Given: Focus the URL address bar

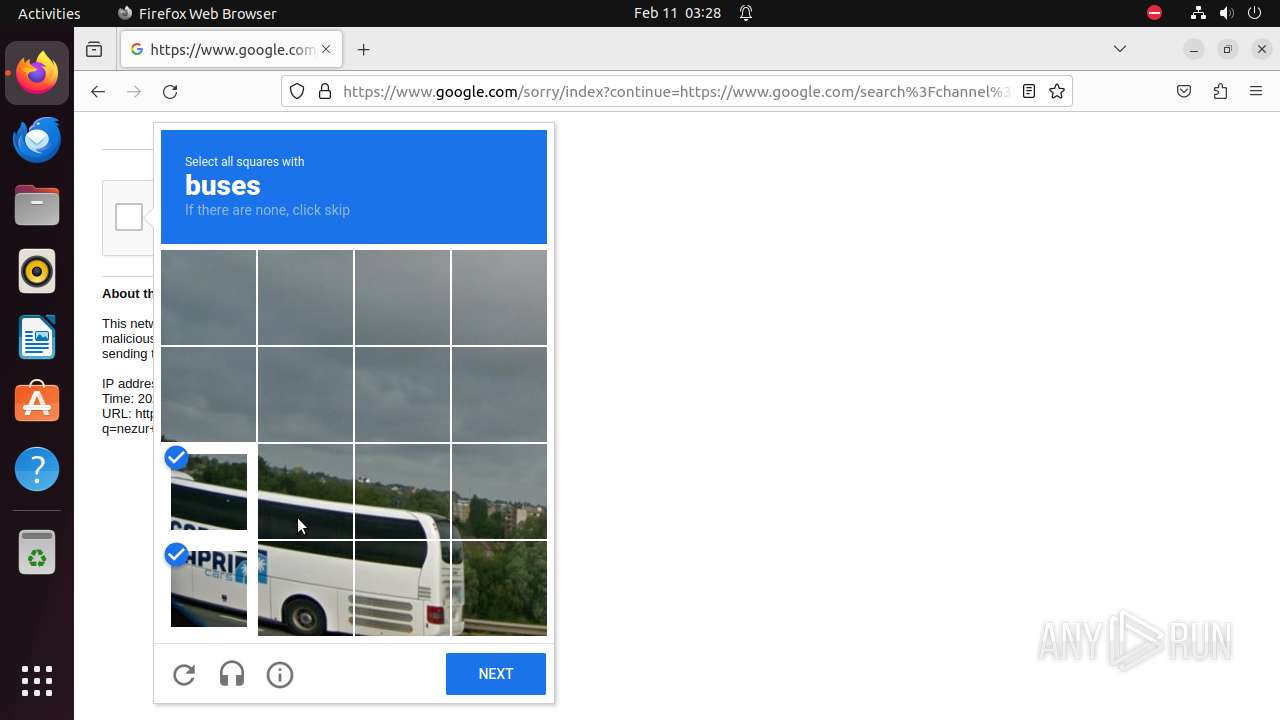Looking at the screenshot, I should click(676, 91).
